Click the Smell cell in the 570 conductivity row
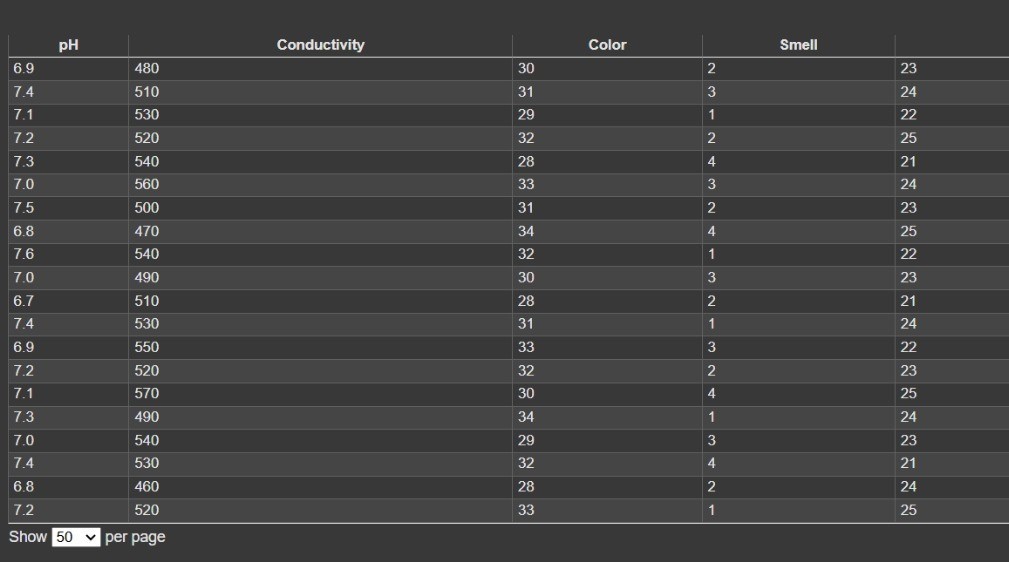 pos(798,394)
